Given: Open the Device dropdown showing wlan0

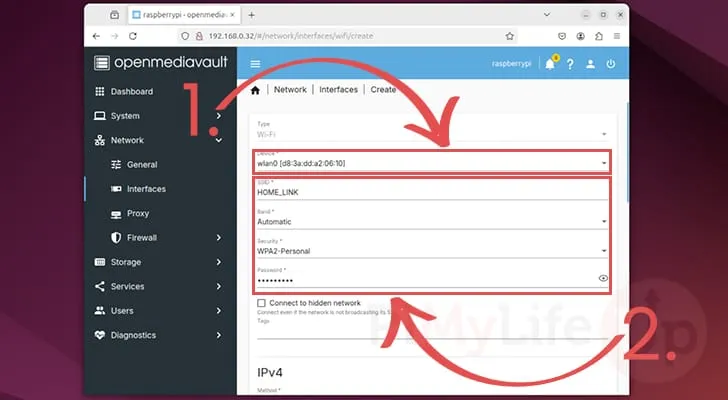Looking at the screenshot, I should [432, 163].
